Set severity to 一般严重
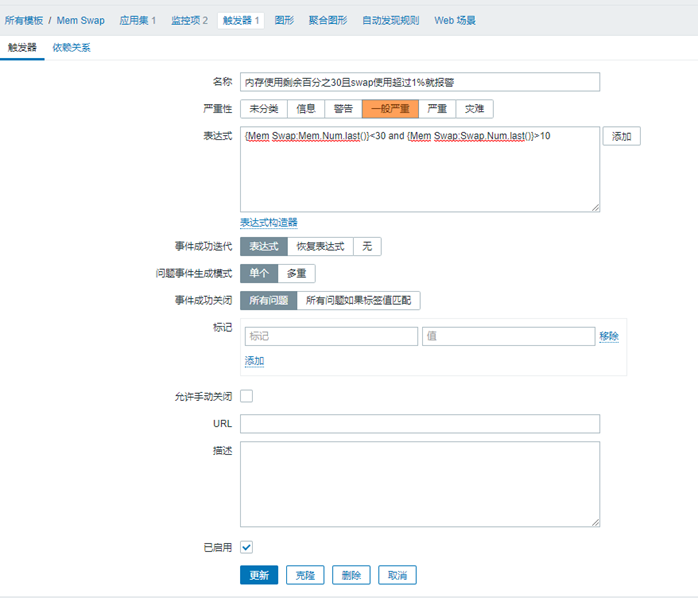The width and height of the screenshot is (698, 598). tap(390, 109)
